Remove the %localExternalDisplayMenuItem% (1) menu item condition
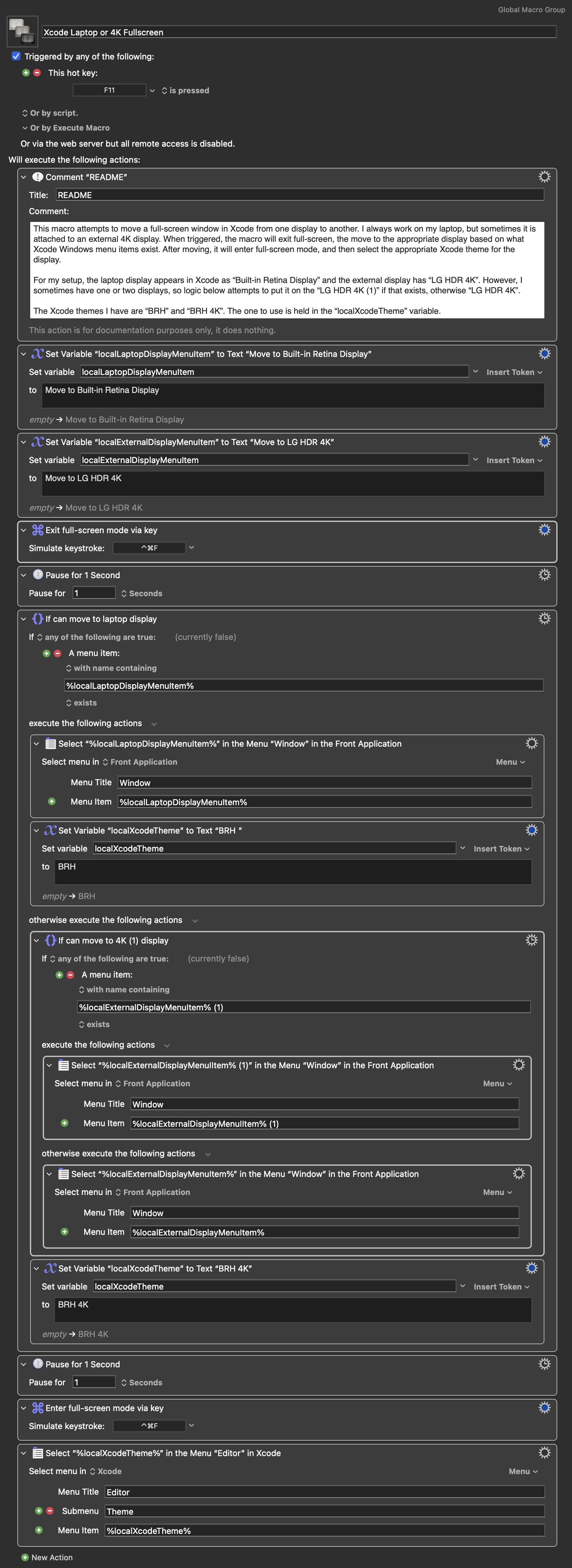Viewport: 572px width, 1568px height. 71,974
